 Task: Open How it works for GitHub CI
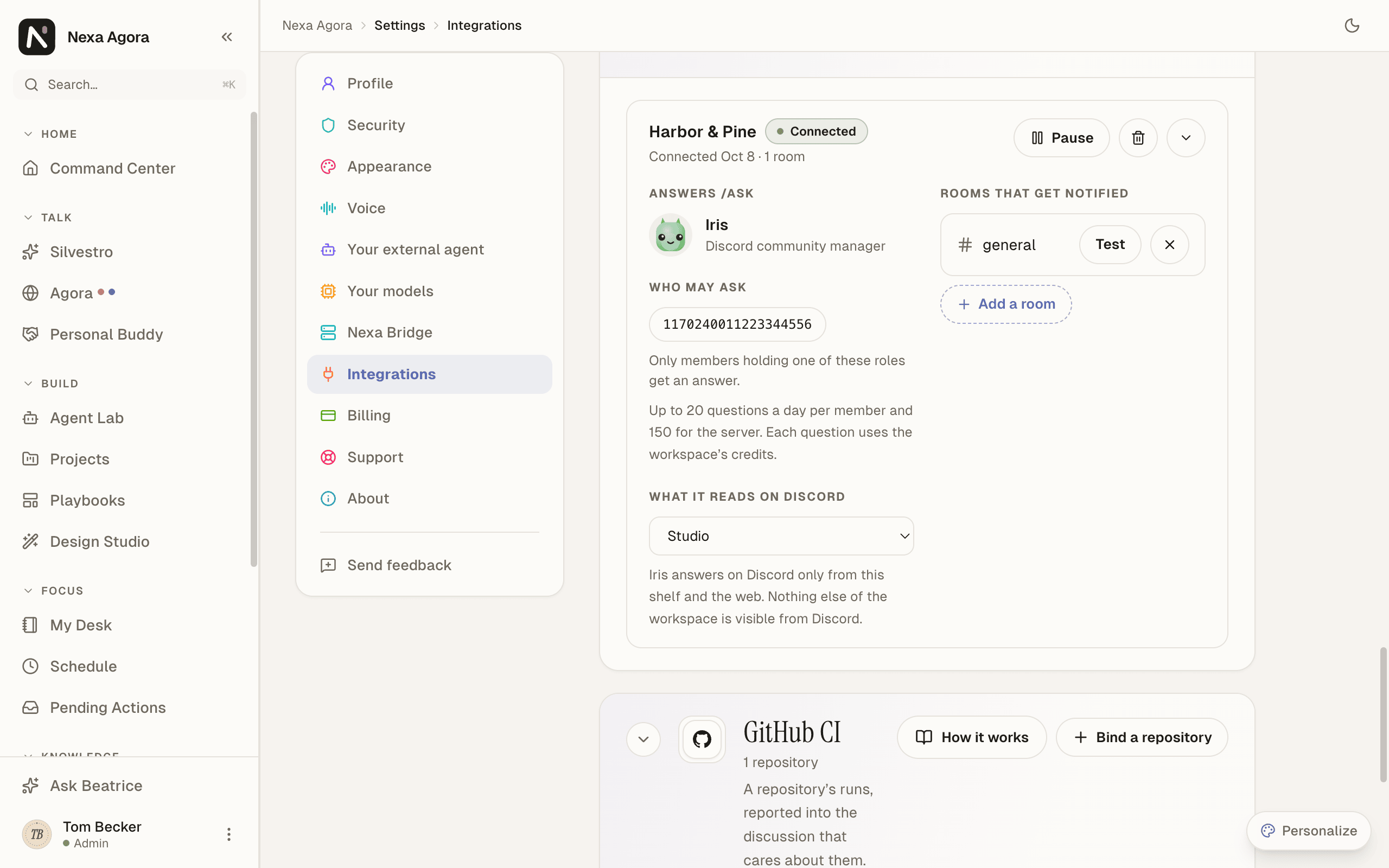[972, 737]
